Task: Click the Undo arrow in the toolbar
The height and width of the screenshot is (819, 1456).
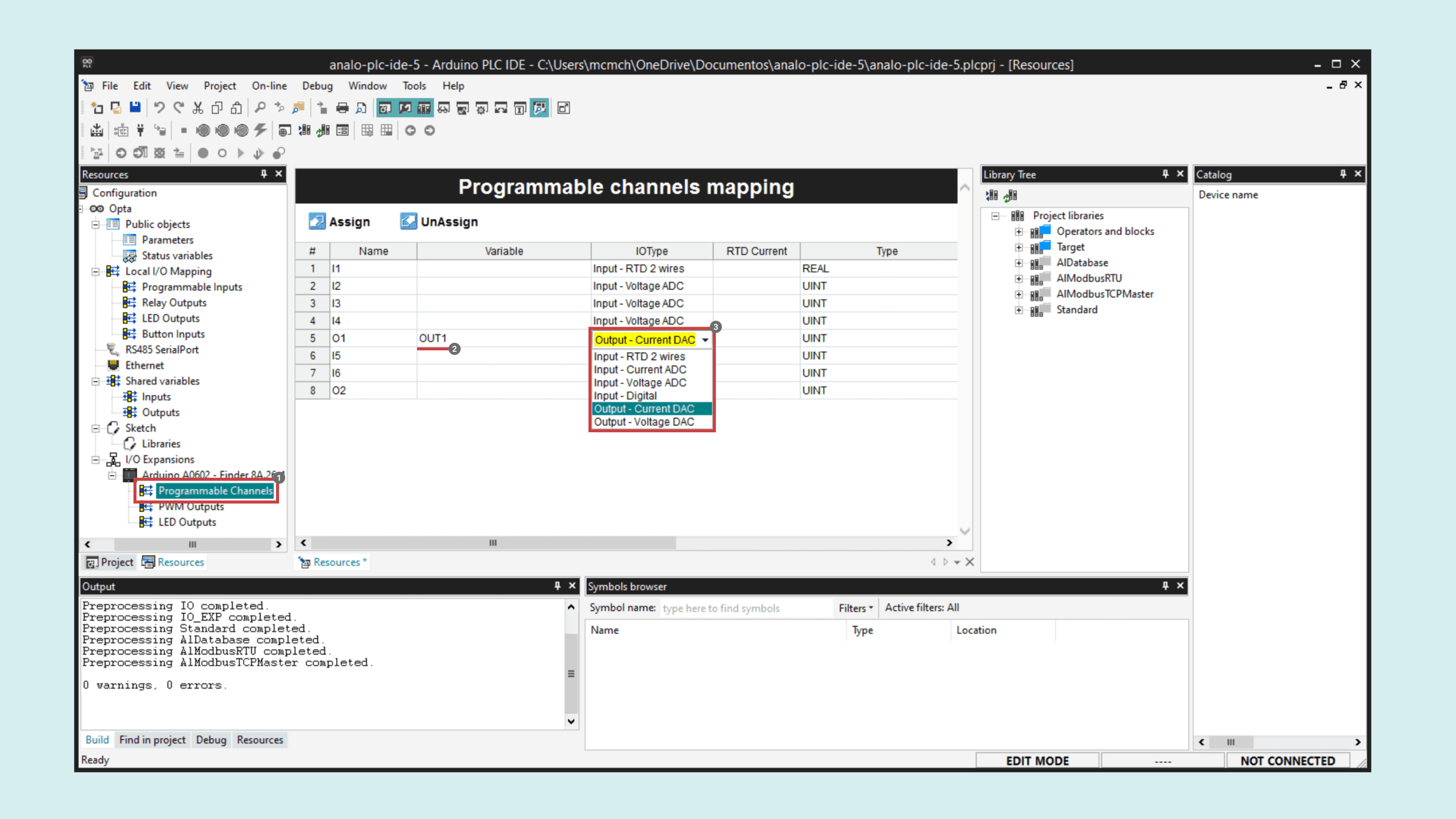Action: 159,107
